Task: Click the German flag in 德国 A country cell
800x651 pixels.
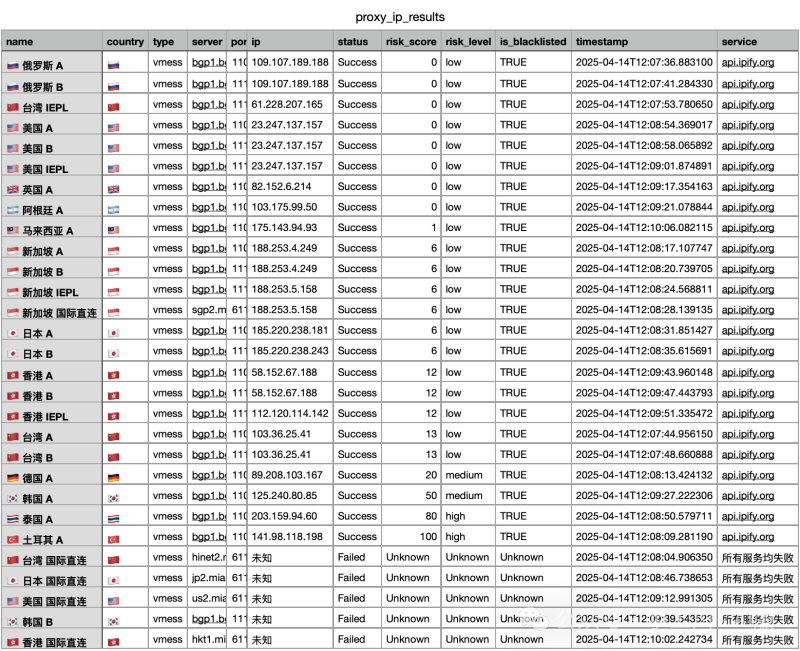Action: [x=113, y=478]
